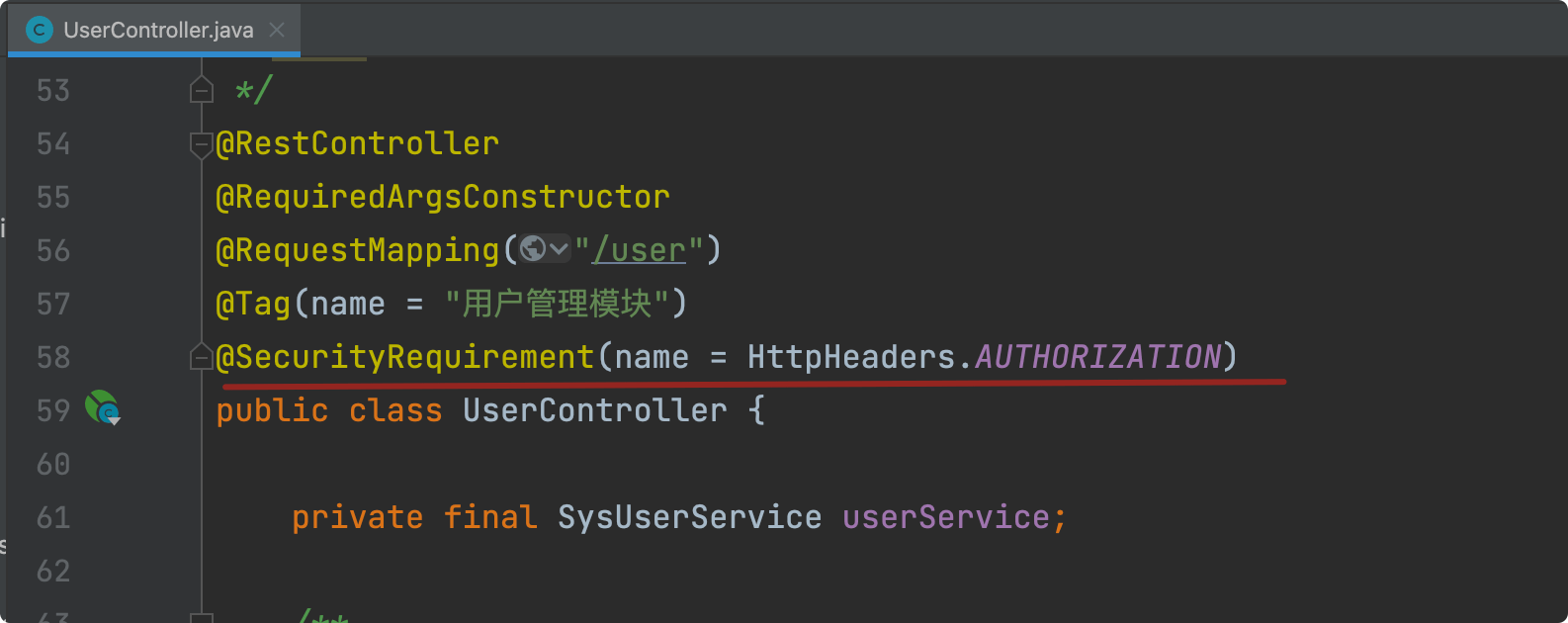This screenshot has width=1568, height=623.
Task: Open the chevron dropdown next to globe icon
Action: click(559, 249)
